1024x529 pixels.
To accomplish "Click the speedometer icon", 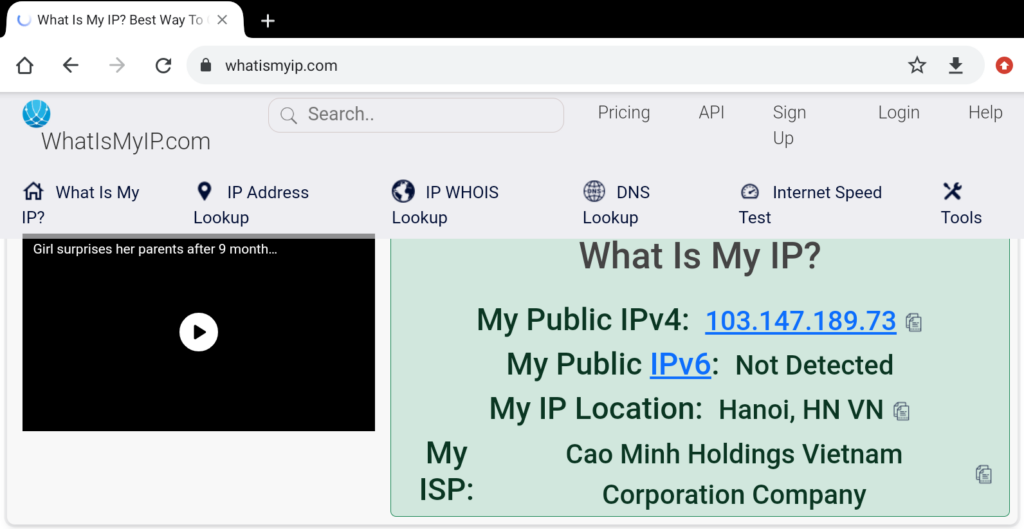I will [750, 191].
